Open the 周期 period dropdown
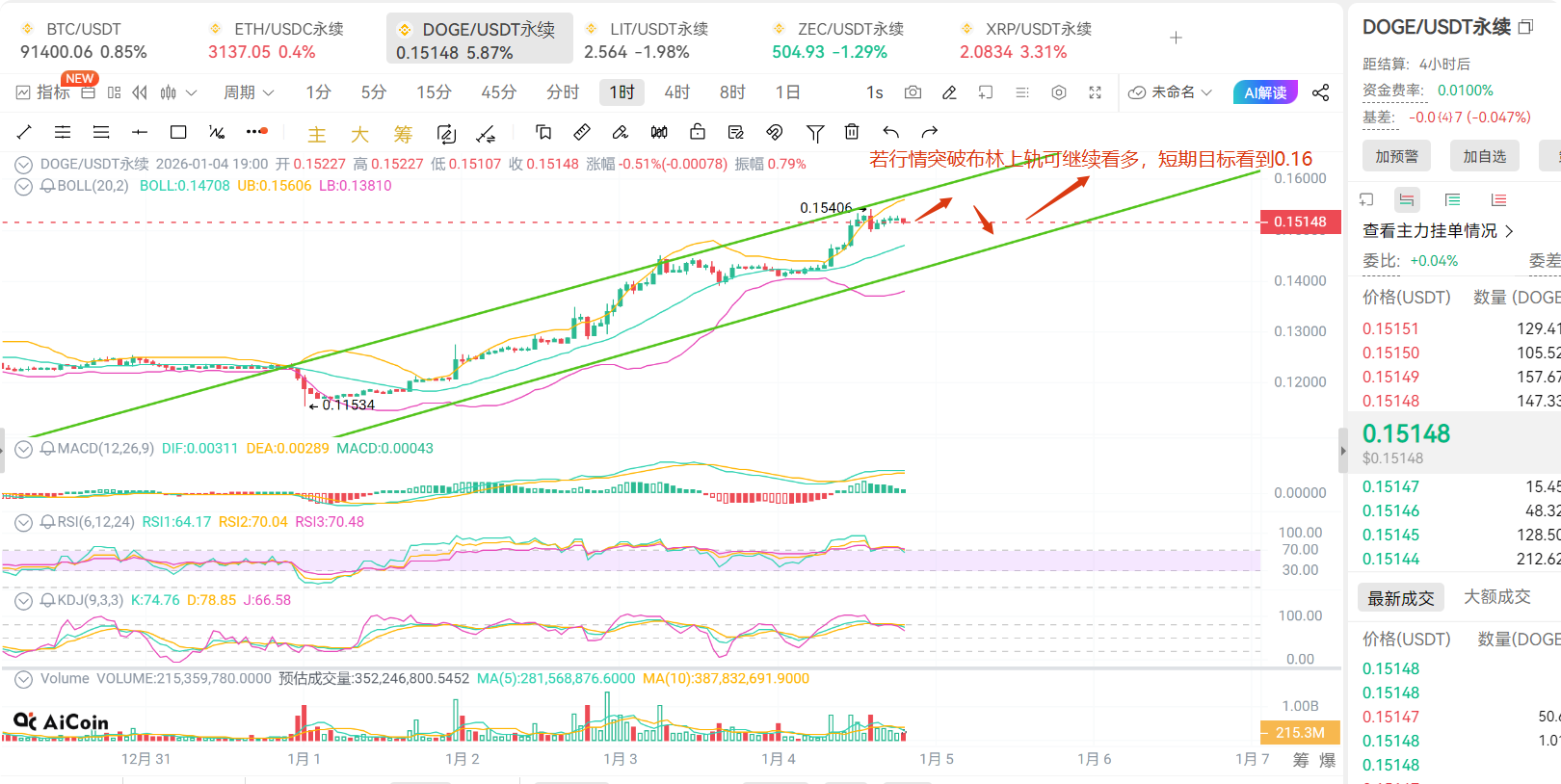Screen dimensions: 1561x784 249,92
